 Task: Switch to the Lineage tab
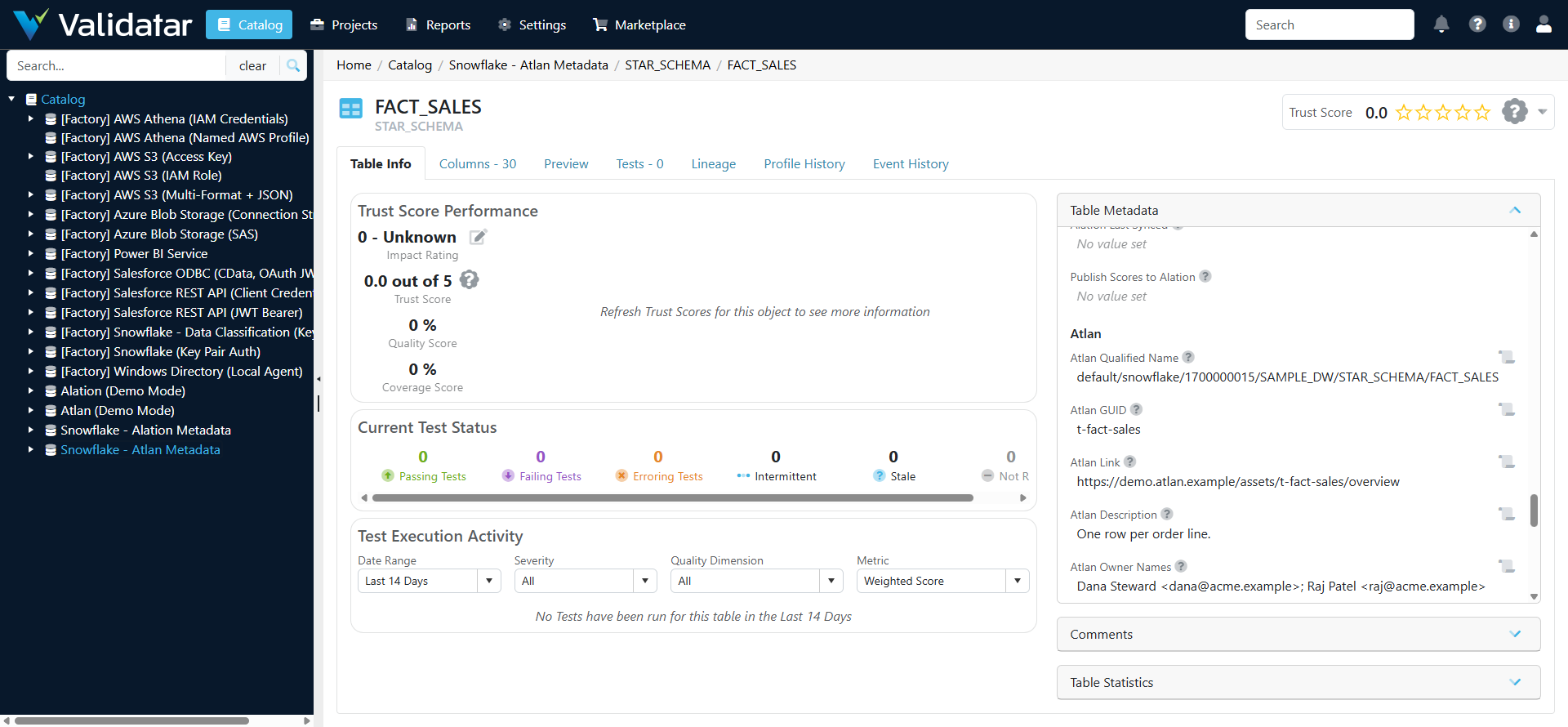click(x=714, y=163)
